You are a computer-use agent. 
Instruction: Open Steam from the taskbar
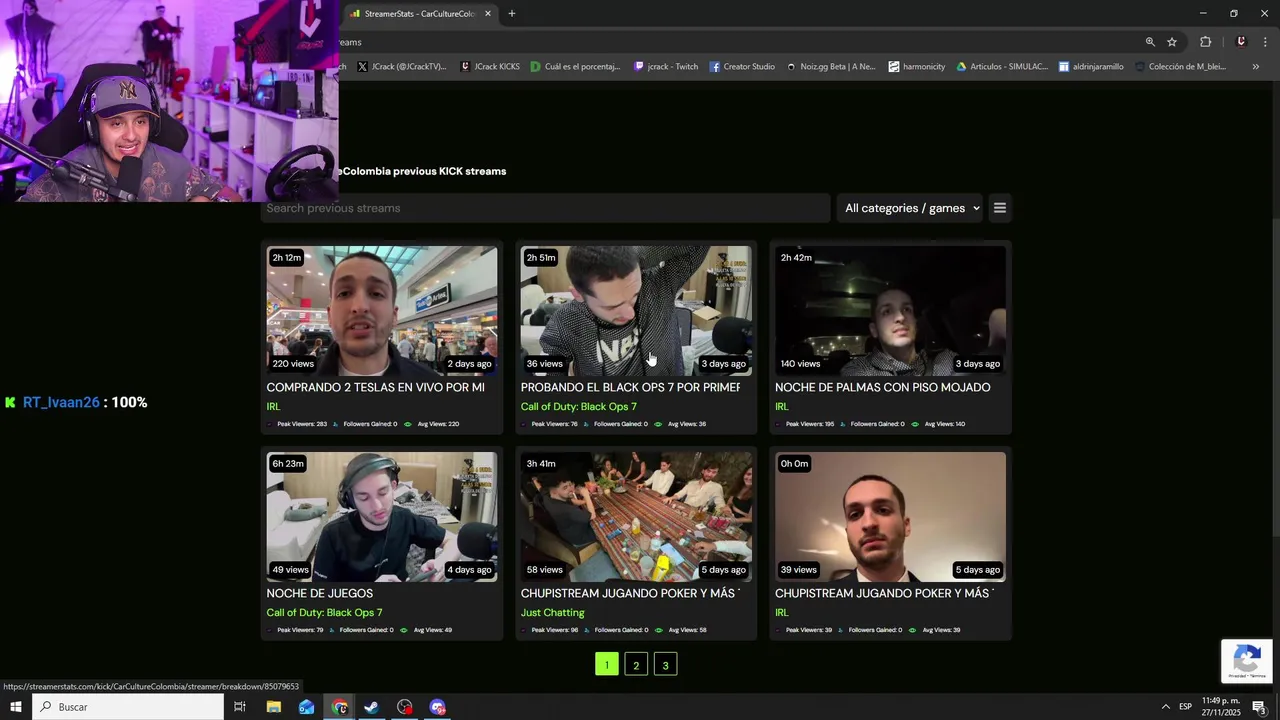click(x=371, y=707)
